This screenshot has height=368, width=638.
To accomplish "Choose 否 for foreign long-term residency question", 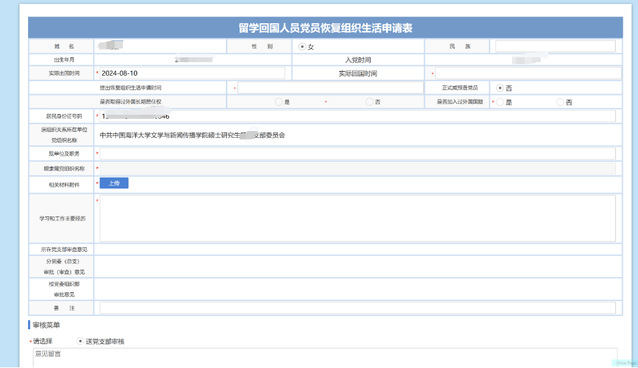I will click(x=369, y=102).
